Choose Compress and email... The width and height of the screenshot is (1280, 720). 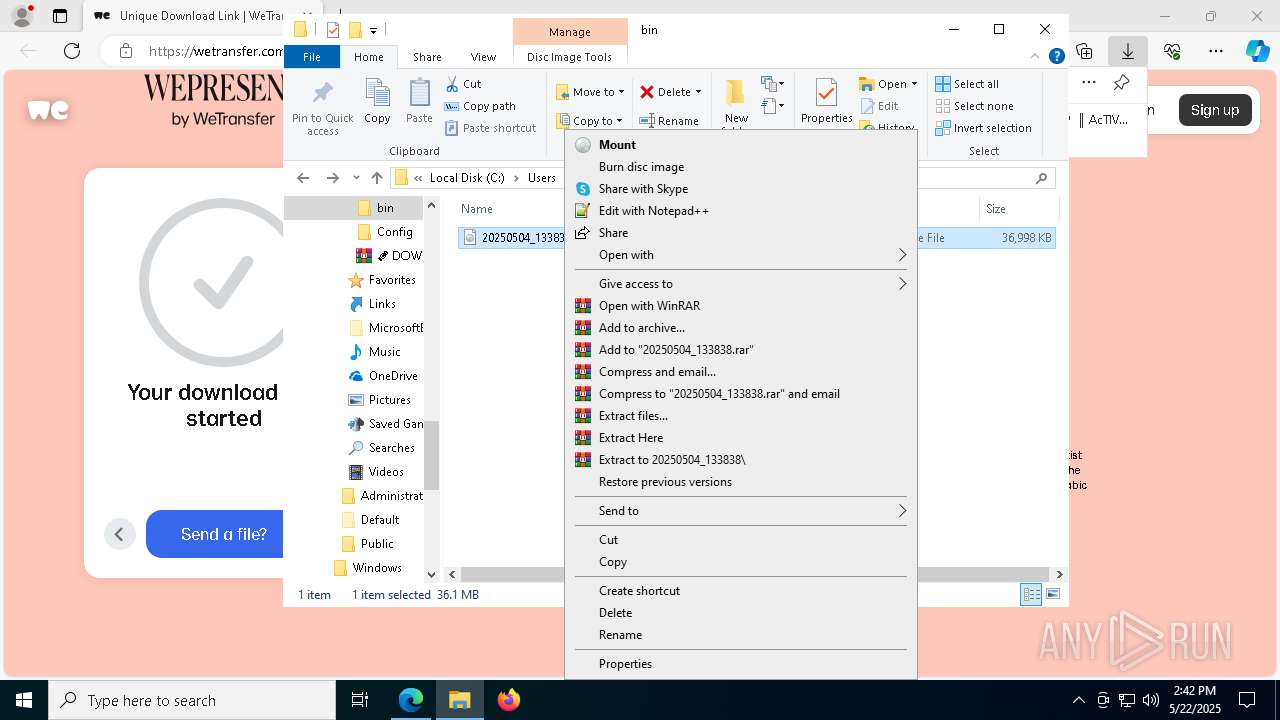741,372
